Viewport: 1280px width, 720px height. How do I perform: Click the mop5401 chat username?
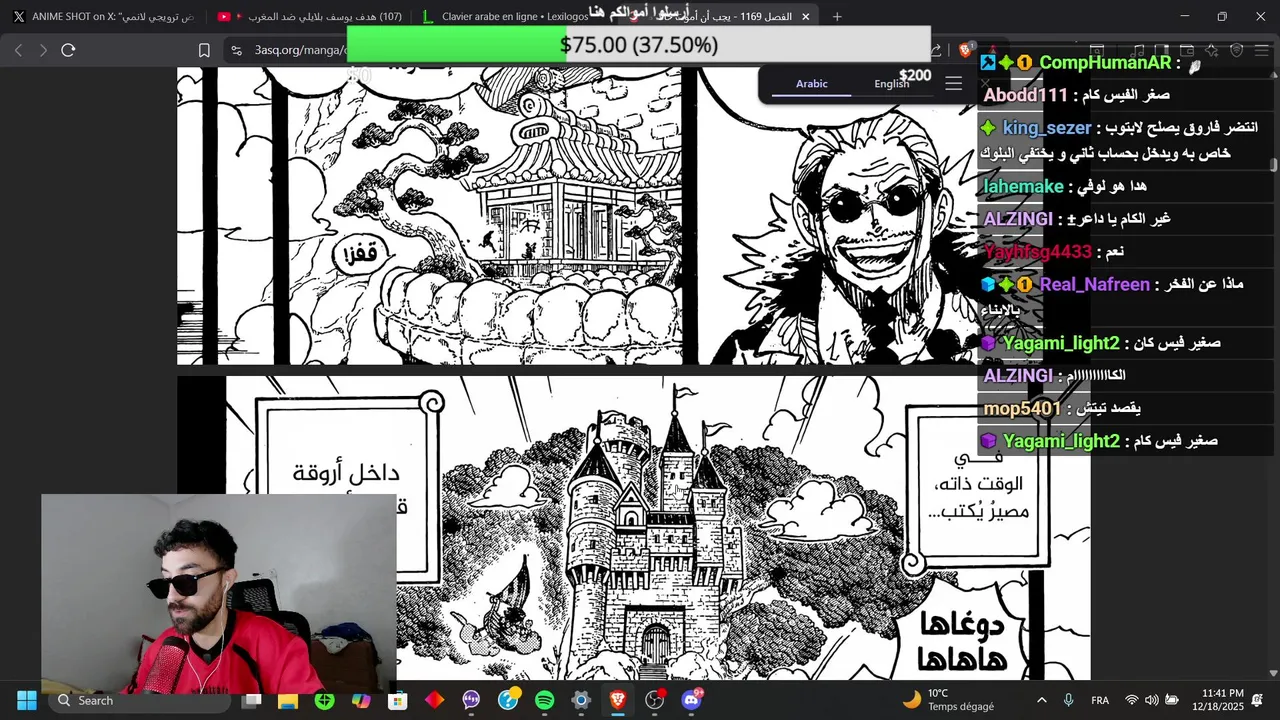click(x=1022, y=408)
